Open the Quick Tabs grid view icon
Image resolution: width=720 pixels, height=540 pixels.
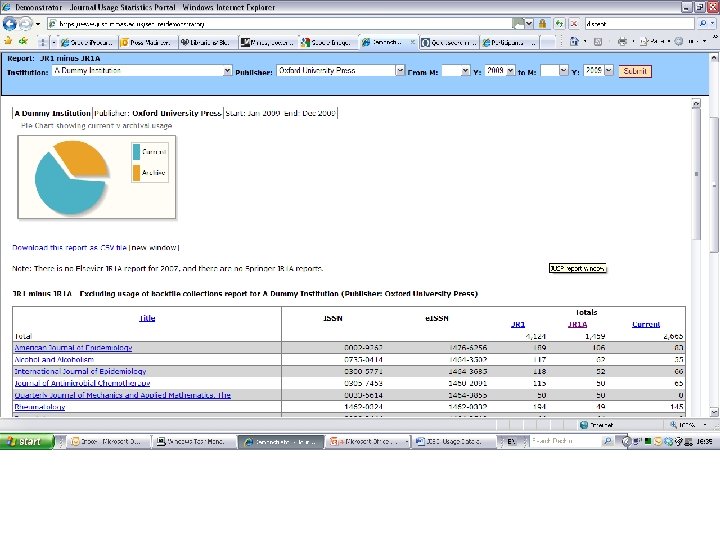click(43, 42)
